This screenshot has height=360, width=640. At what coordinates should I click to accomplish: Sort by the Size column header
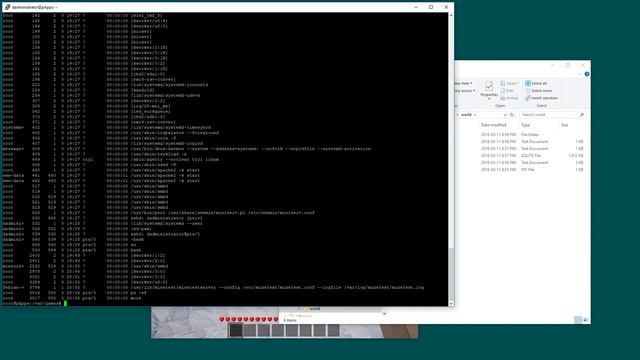tap(564, 125)
